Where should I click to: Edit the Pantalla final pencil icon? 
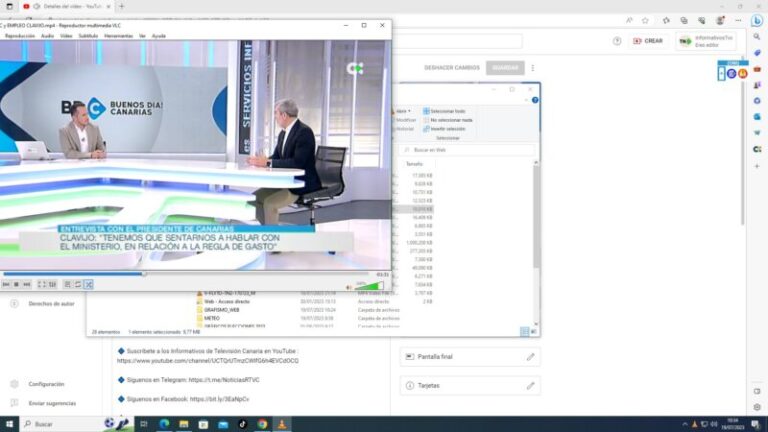(530, 357)
